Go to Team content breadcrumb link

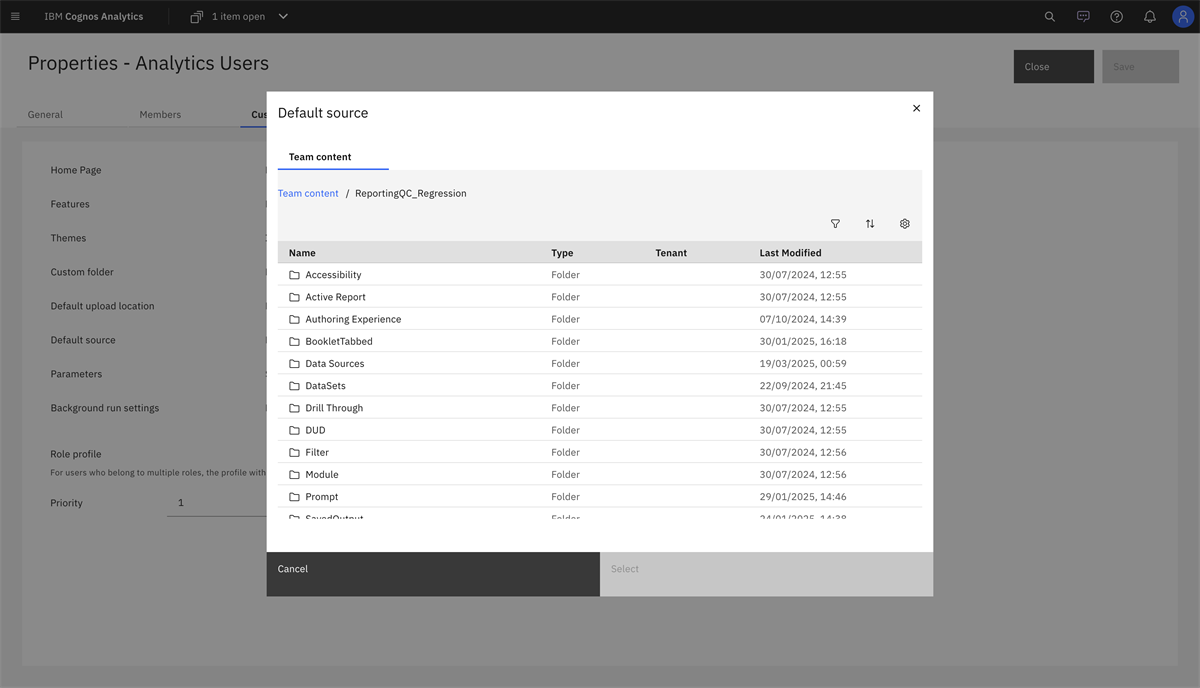[308, 193]
